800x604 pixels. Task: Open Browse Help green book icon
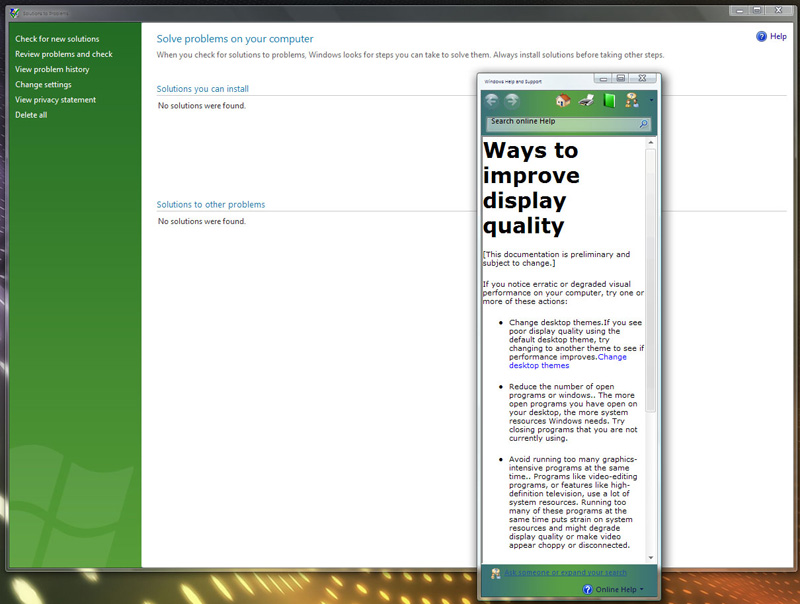click(x=609, y=100)
